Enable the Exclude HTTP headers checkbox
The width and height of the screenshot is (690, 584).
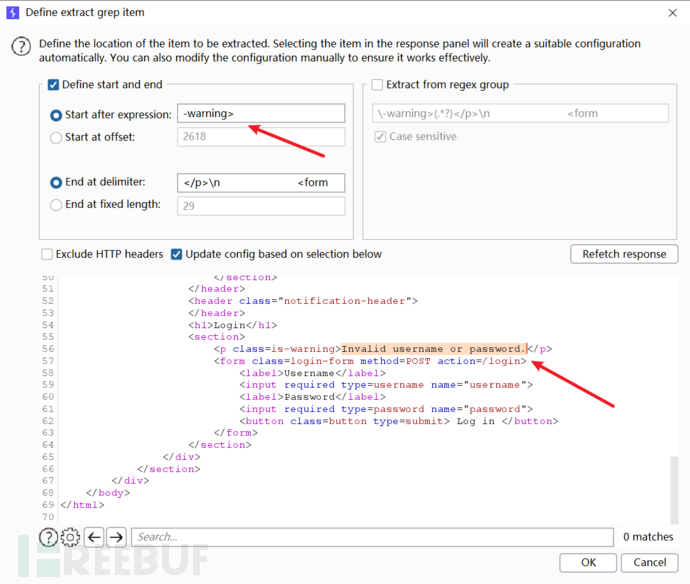[47, 254]
